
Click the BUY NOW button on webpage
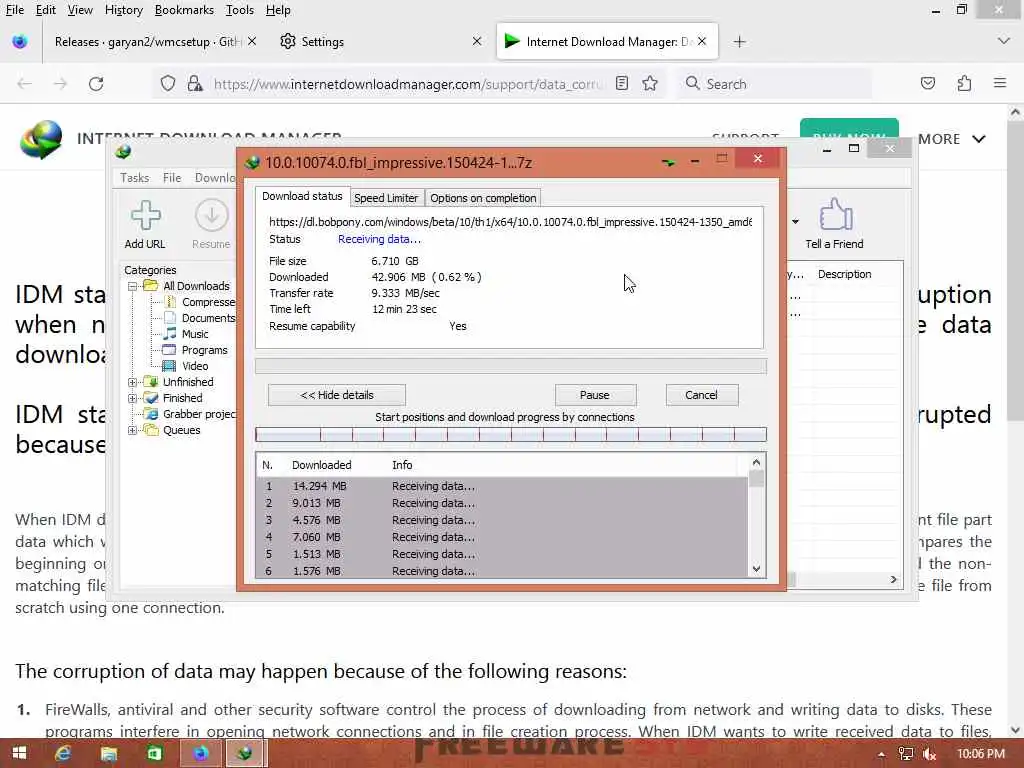click(849, 131)
